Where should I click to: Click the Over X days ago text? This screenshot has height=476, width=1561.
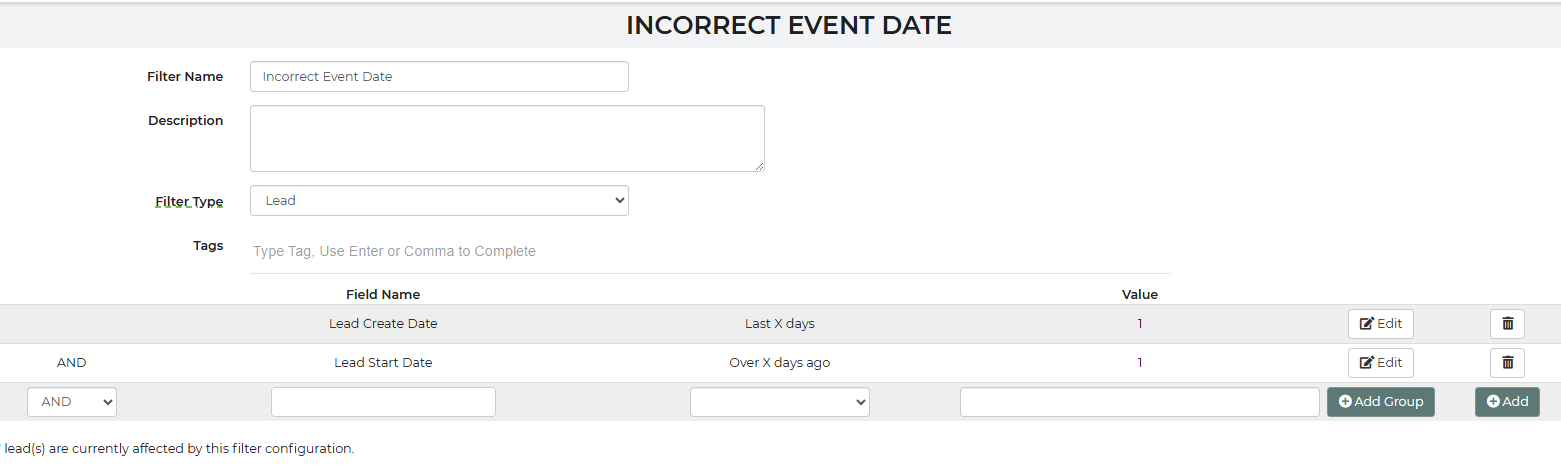click(779, 362)
